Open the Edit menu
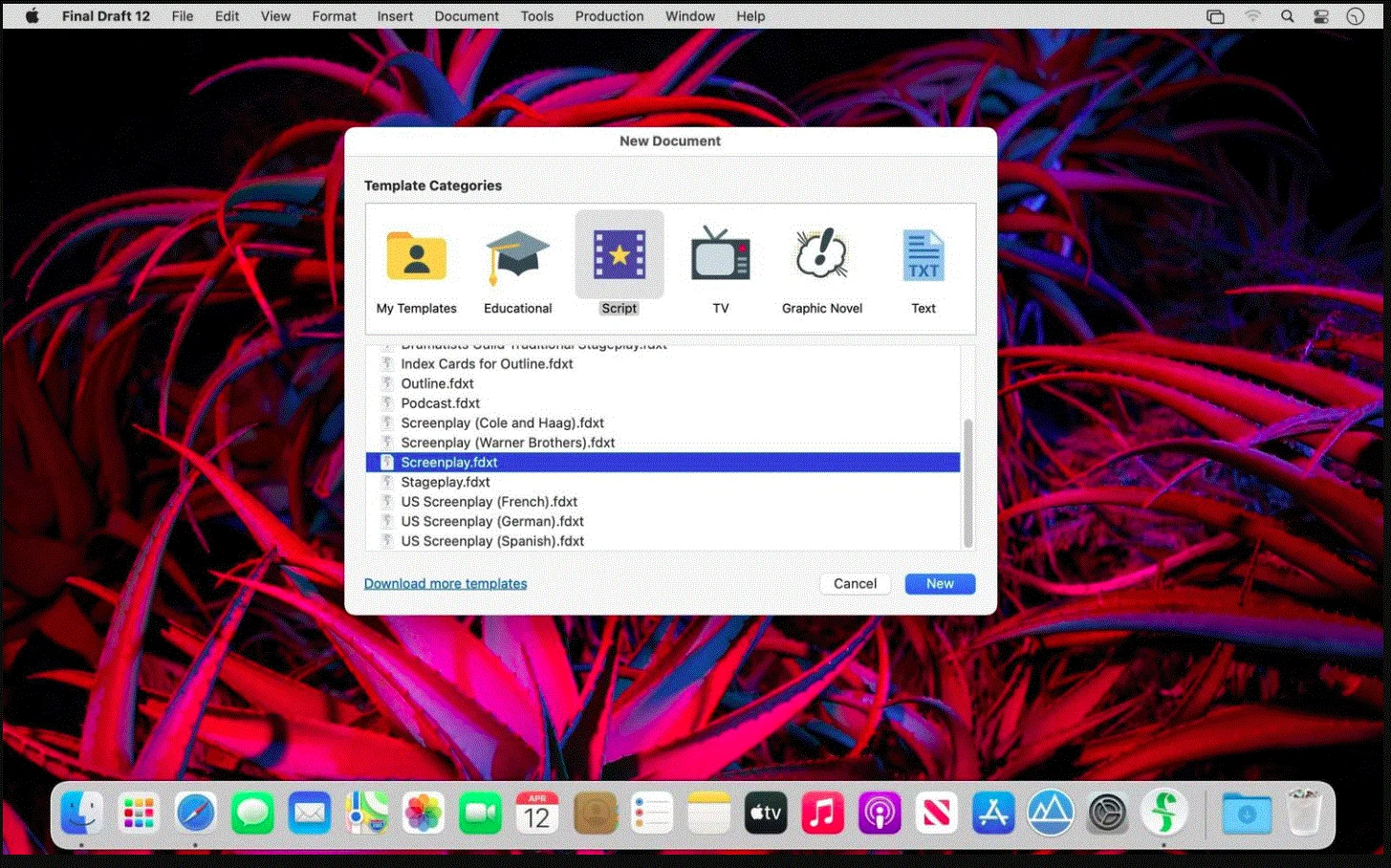The height and width of the screenshot is (868, 1391). [x=227, y=16]
